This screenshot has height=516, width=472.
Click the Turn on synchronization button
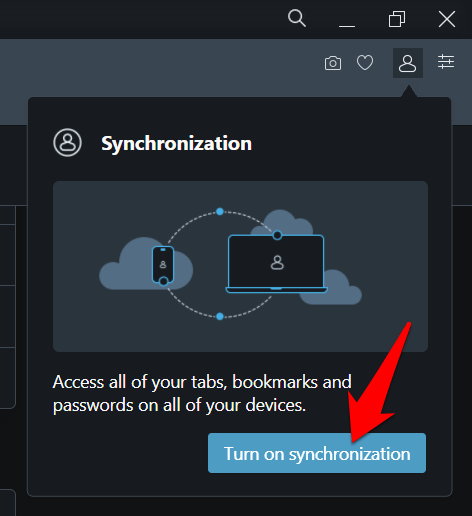[317, 453]
